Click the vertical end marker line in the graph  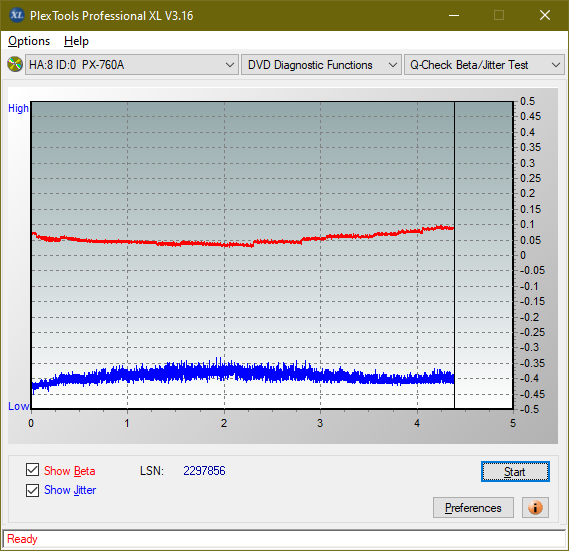pyautogui.click(x=454, y=254)
